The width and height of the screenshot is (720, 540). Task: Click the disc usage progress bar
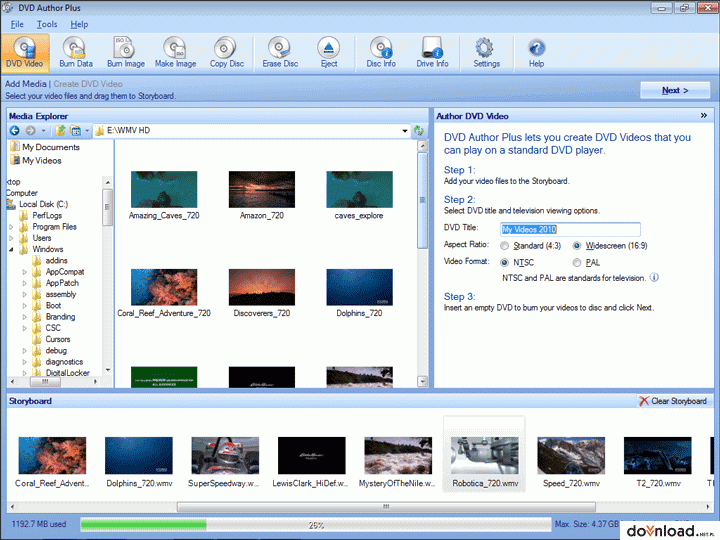[x=316, y=524]
